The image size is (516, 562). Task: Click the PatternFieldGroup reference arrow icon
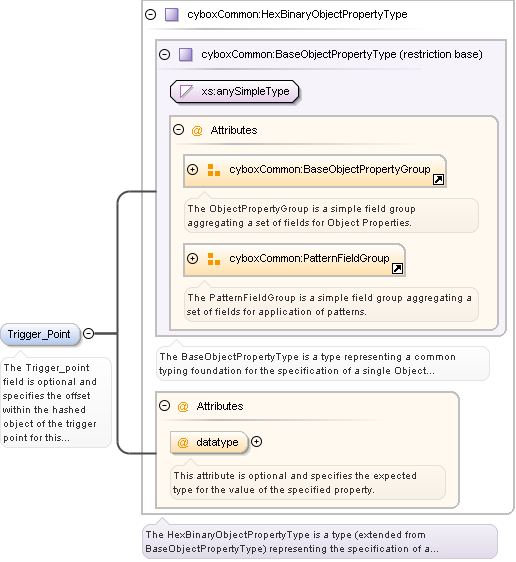click(x=397, y=268)
